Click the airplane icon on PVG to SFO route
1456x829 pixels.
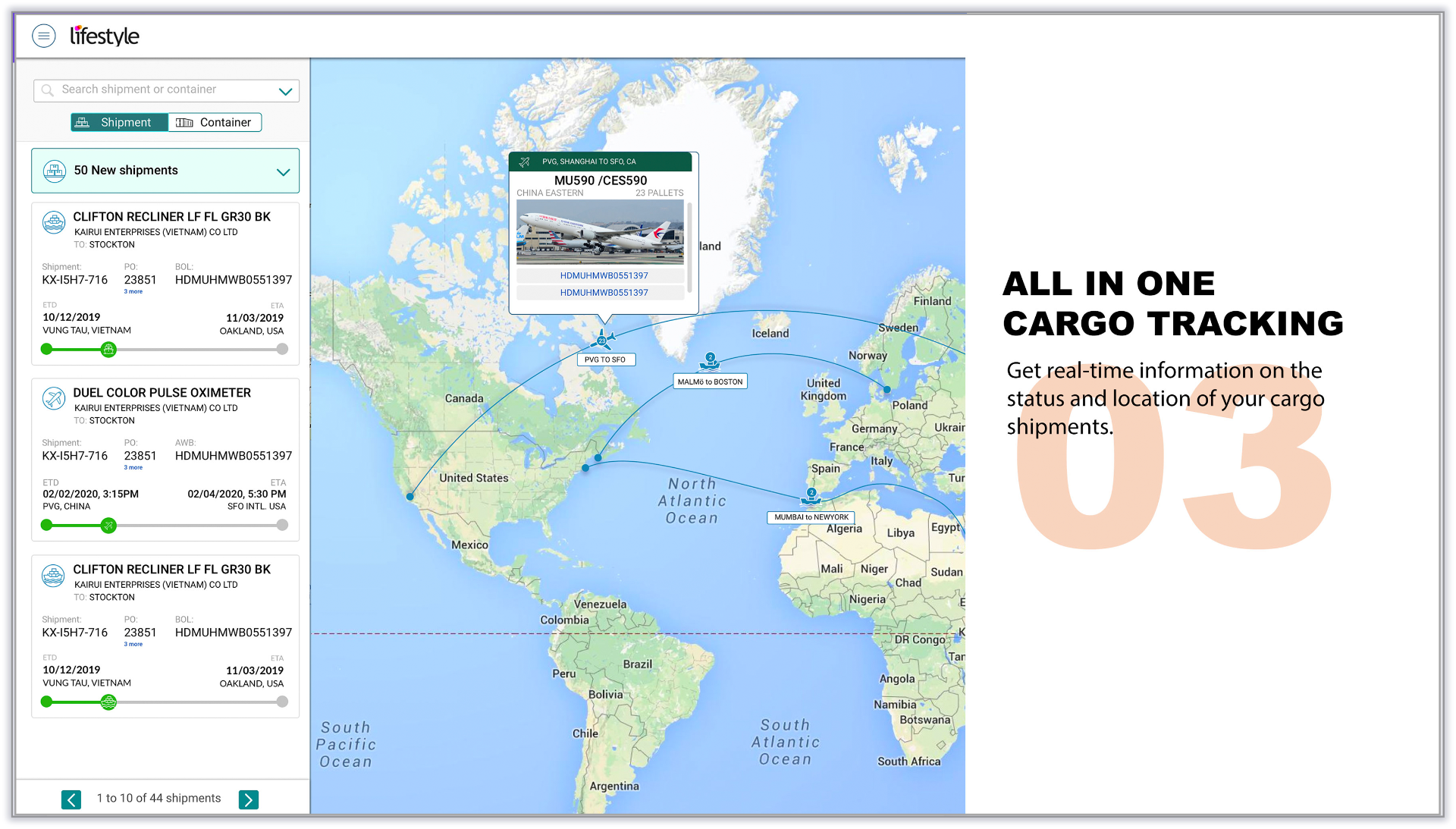[x=603, y=339]
